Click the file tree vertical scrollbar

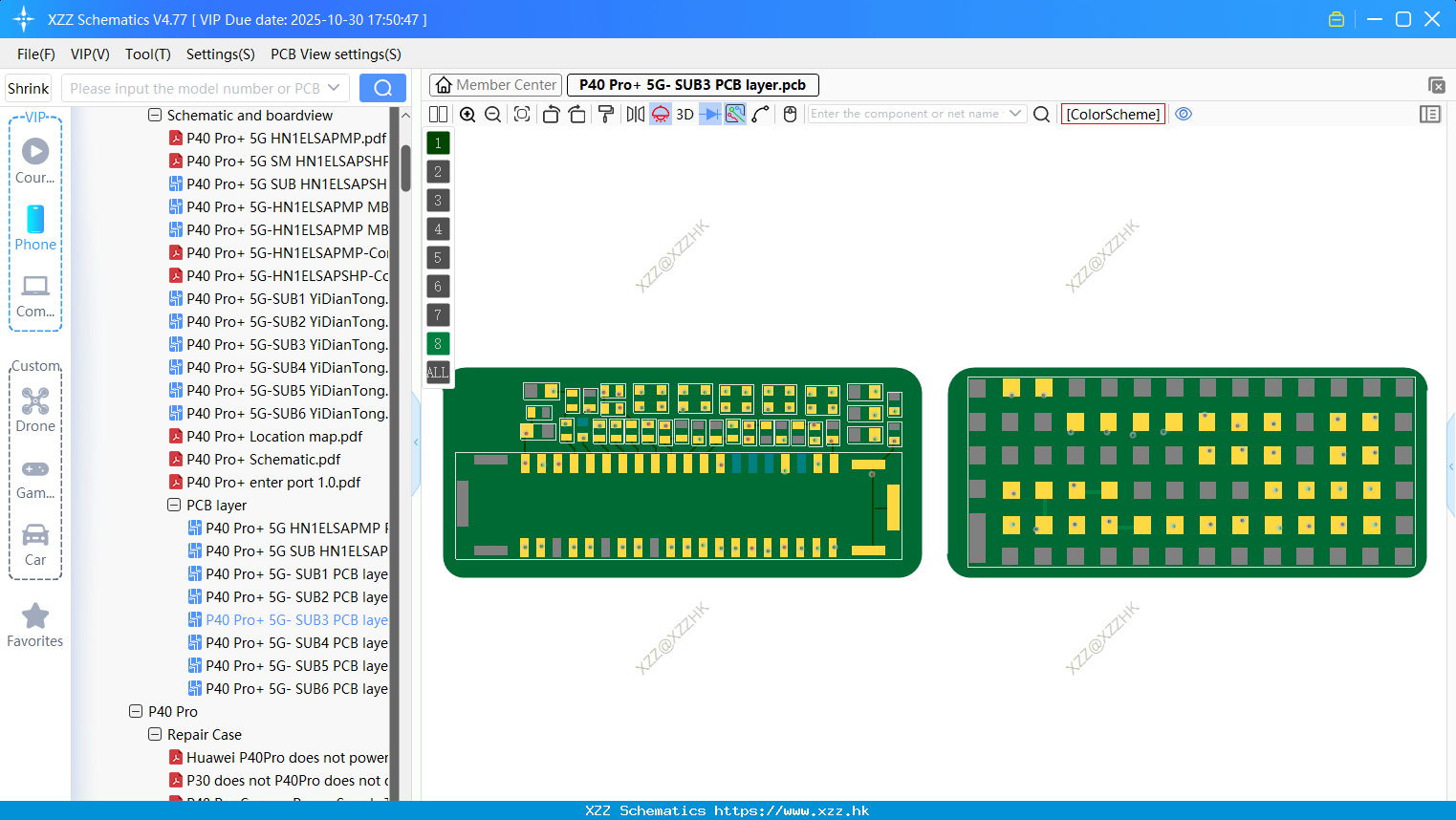tap(405, 167)
